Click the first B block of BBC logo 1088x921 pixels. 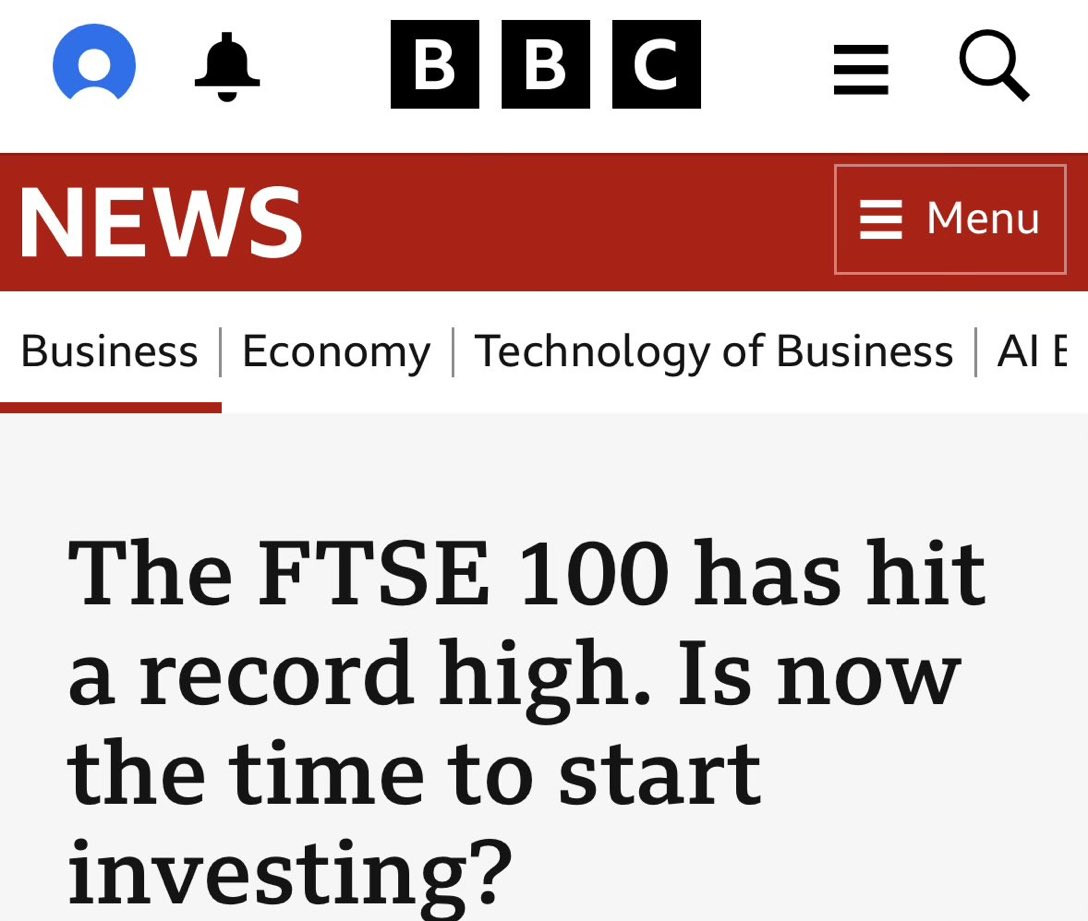[435, 65]
